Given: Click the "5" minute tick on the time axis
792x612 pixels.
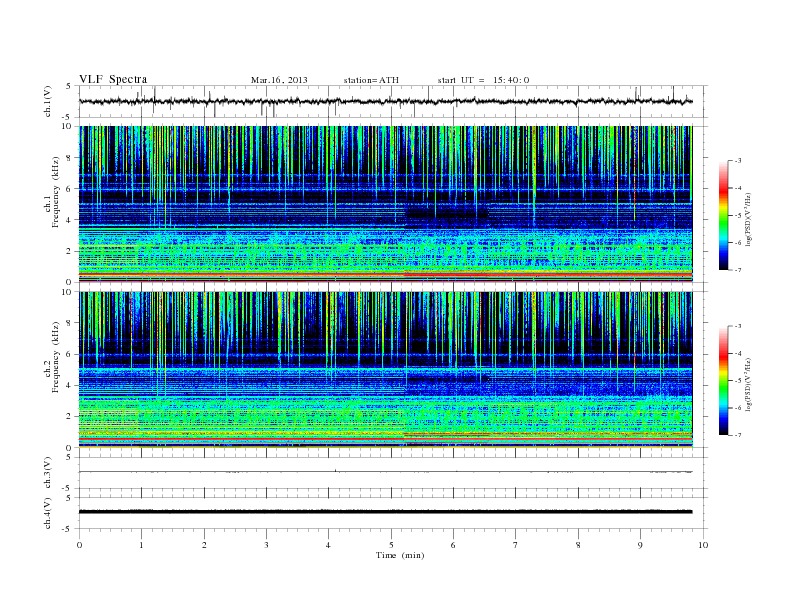Looking at the screenshot, I should click(x=391, y=545).
